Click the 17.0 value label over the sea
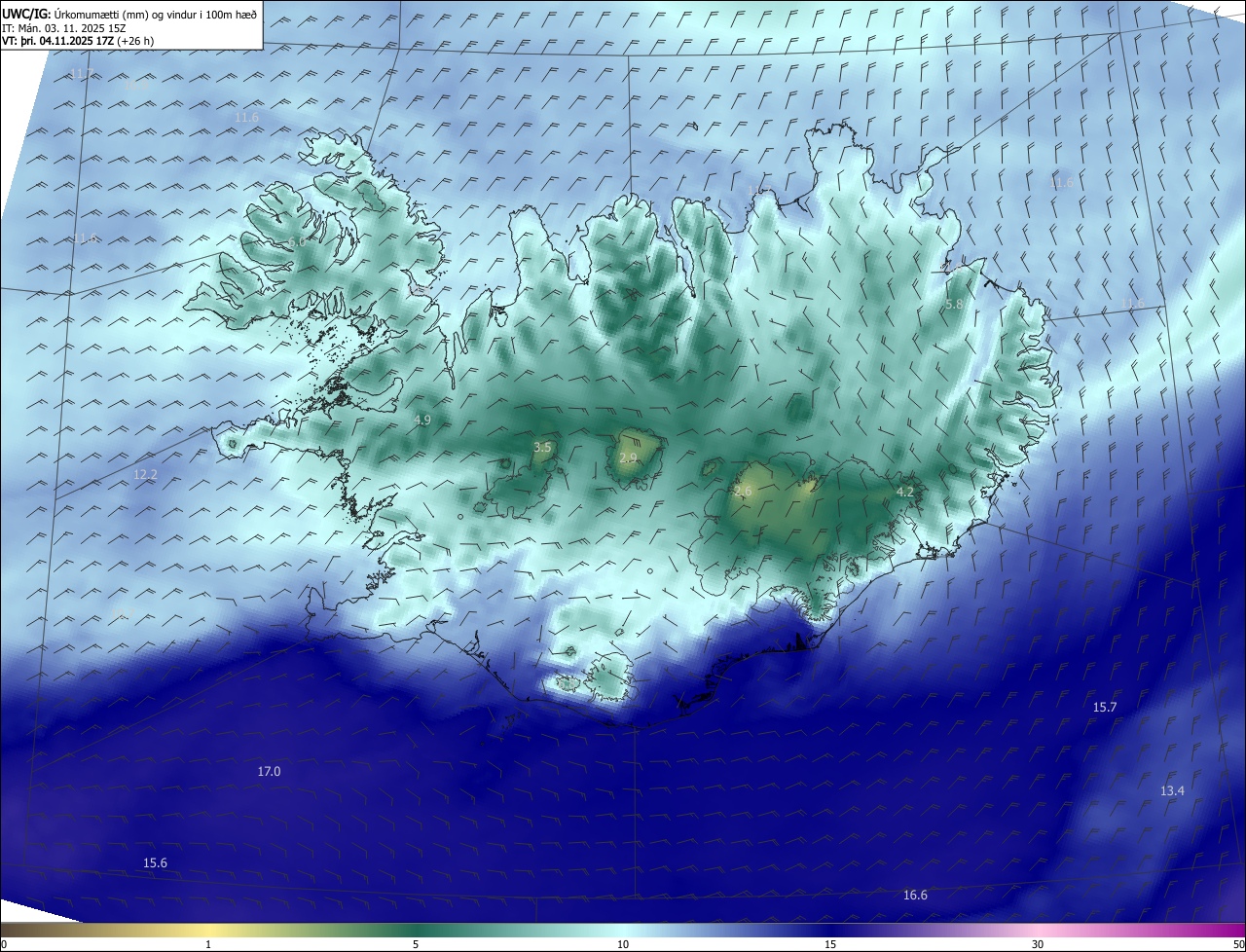This screenshot has width=1246, height=952. 269,772
